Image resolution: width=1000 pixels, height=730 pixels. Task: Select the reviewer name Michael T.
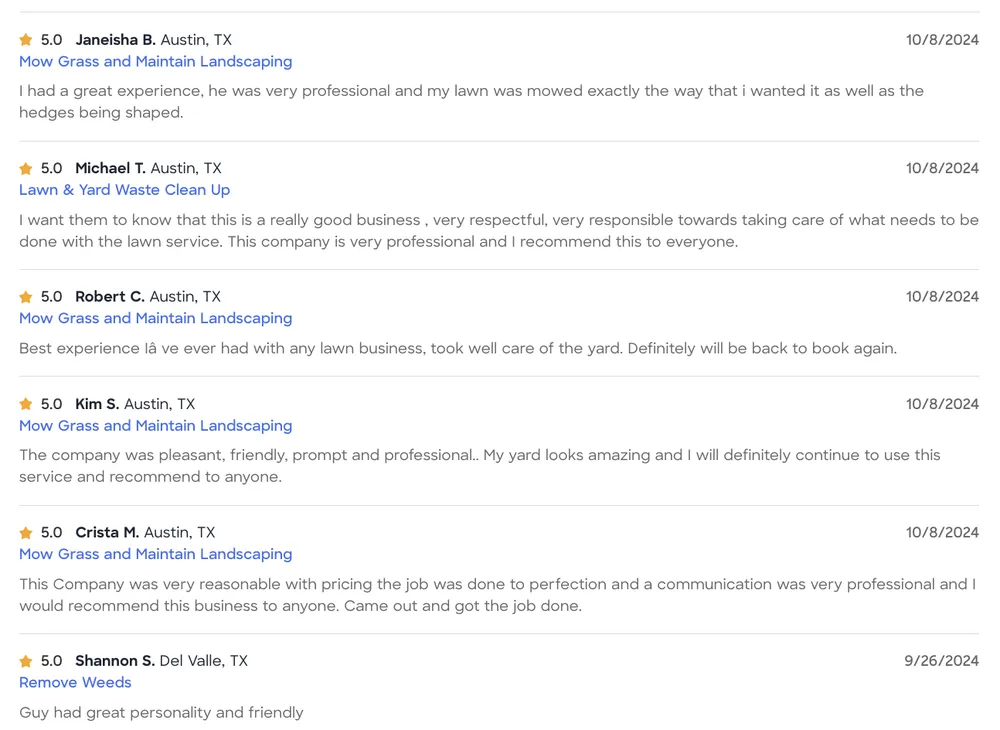[110, 168]
